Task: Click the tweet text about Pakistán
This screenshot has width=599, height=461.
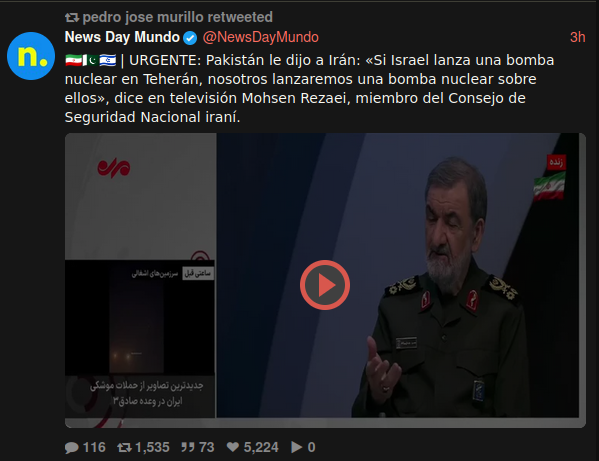Action: point(309,89)
